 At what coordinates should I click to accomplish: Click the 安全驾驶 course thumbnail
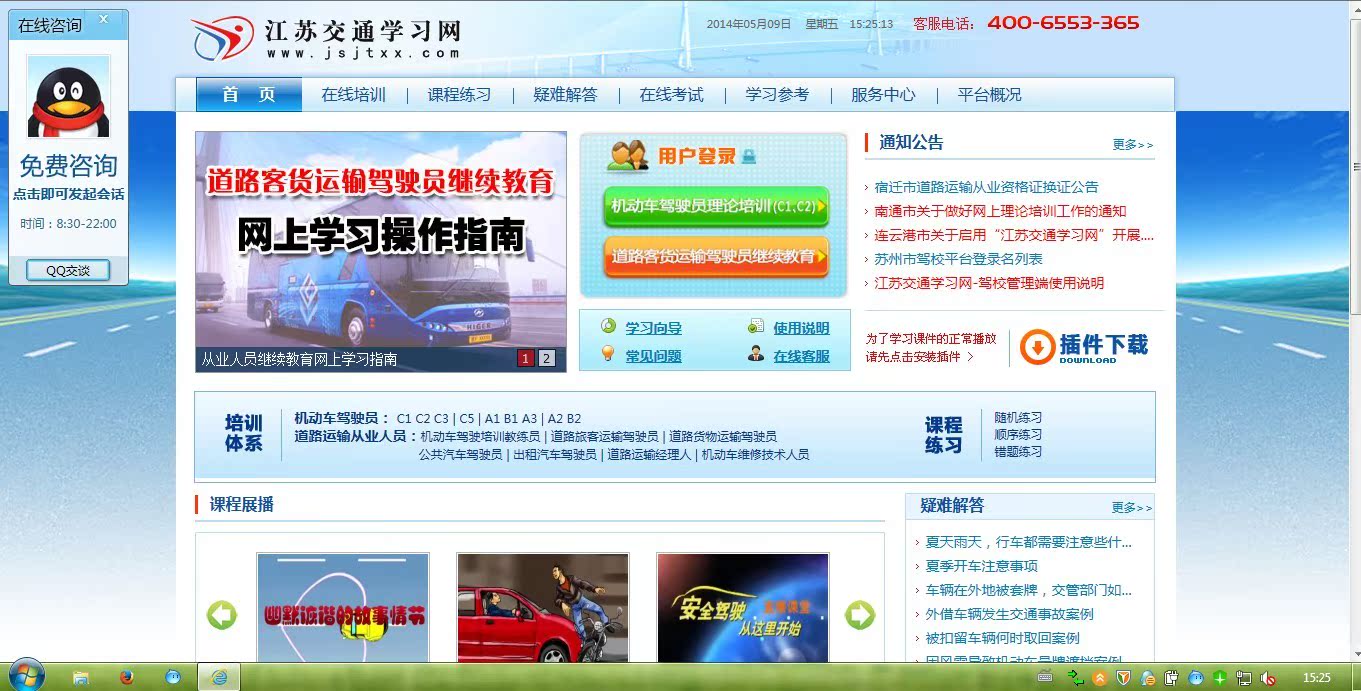point(742,605)
